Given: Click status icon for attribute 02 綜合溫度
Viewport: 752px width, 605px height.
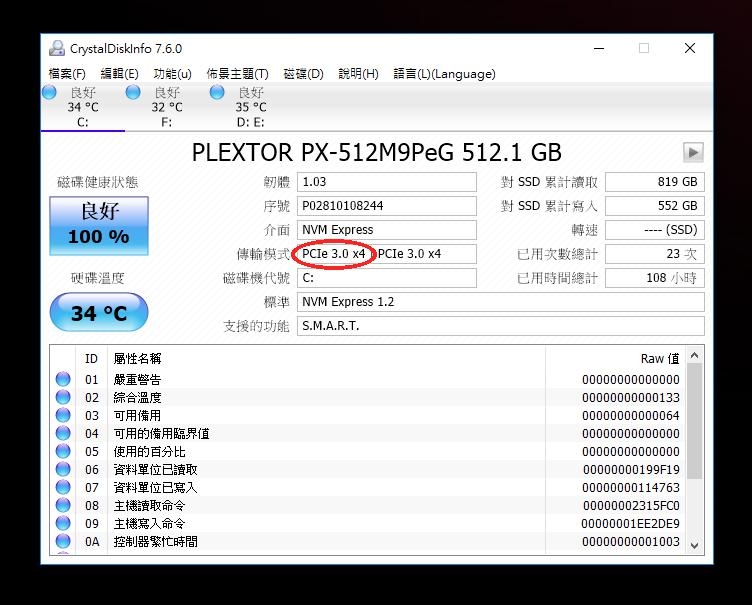Looking at the screenshot, I should 63,397.
